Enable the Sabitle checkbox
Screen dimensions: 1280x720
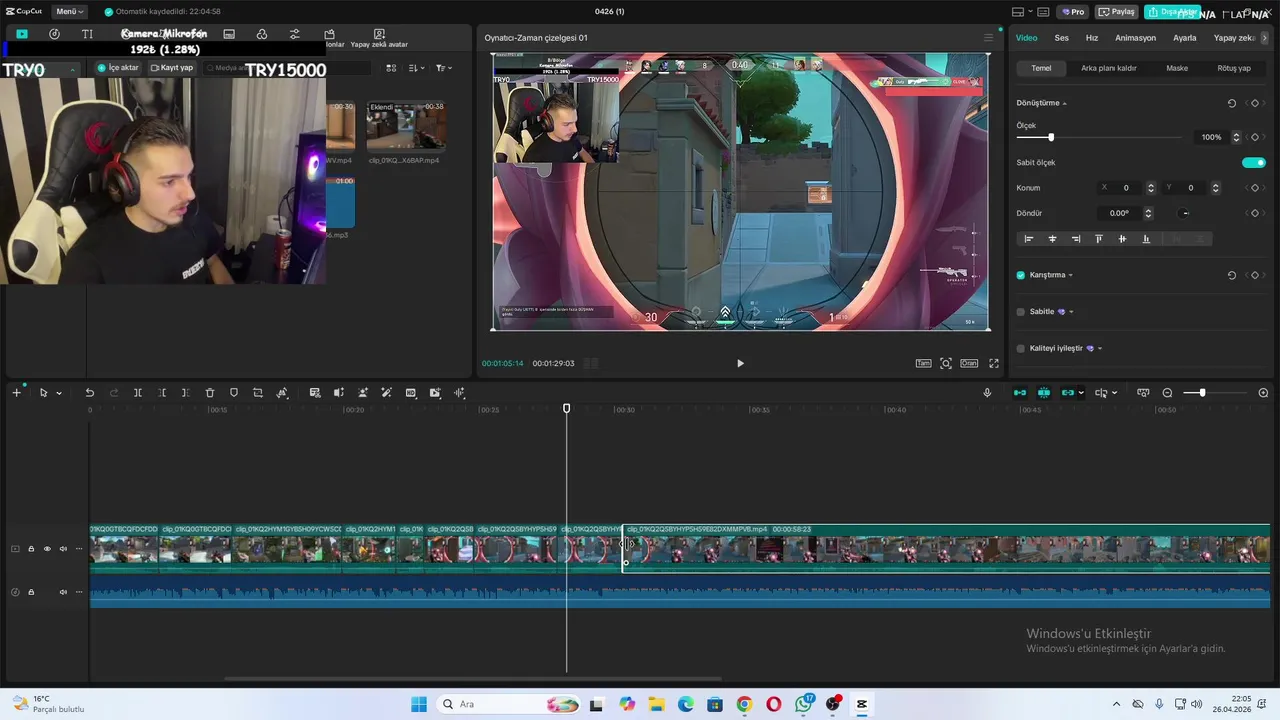coord(1021,312)
